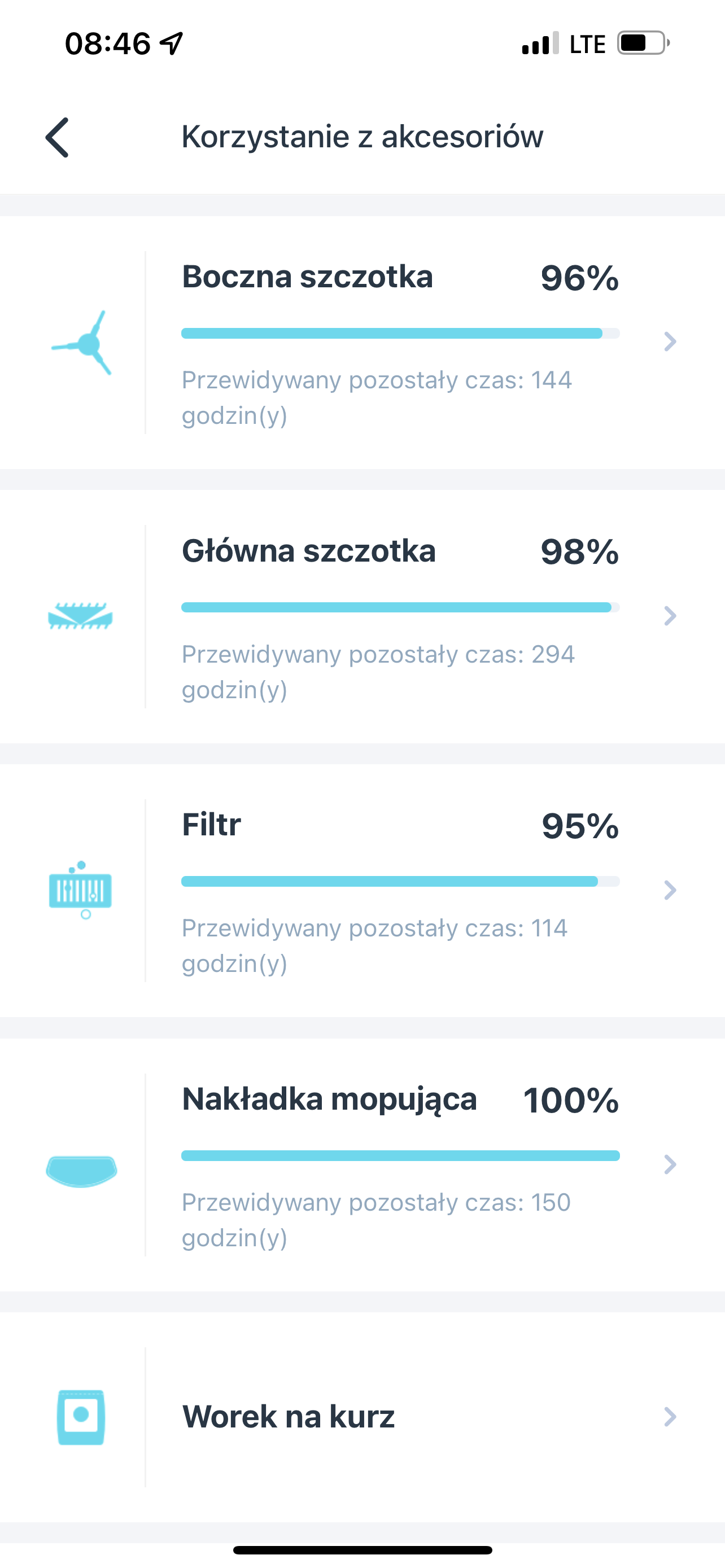Tap the main brush icon
This screenshot has width=725, height=1568.
pyautogui.click(x=80, y=616)
